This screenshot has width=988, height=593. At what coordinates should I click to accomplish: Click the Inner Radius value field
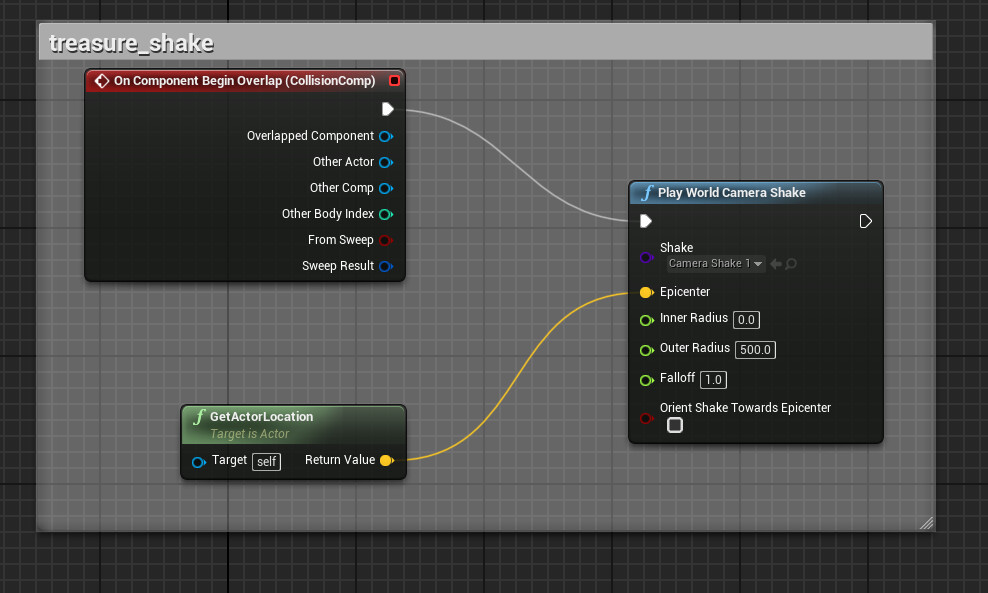point(746,320)
